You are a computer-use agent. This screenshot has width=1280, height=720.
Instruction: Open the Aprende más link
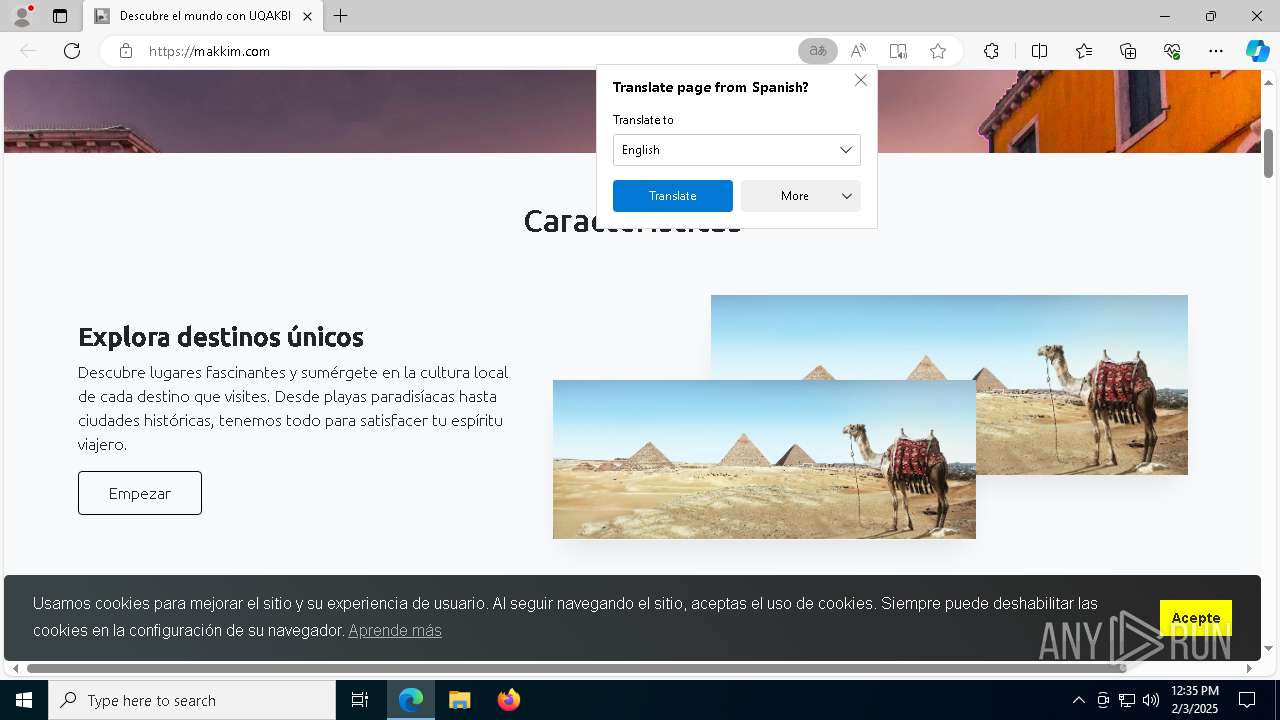coord(395,630)
